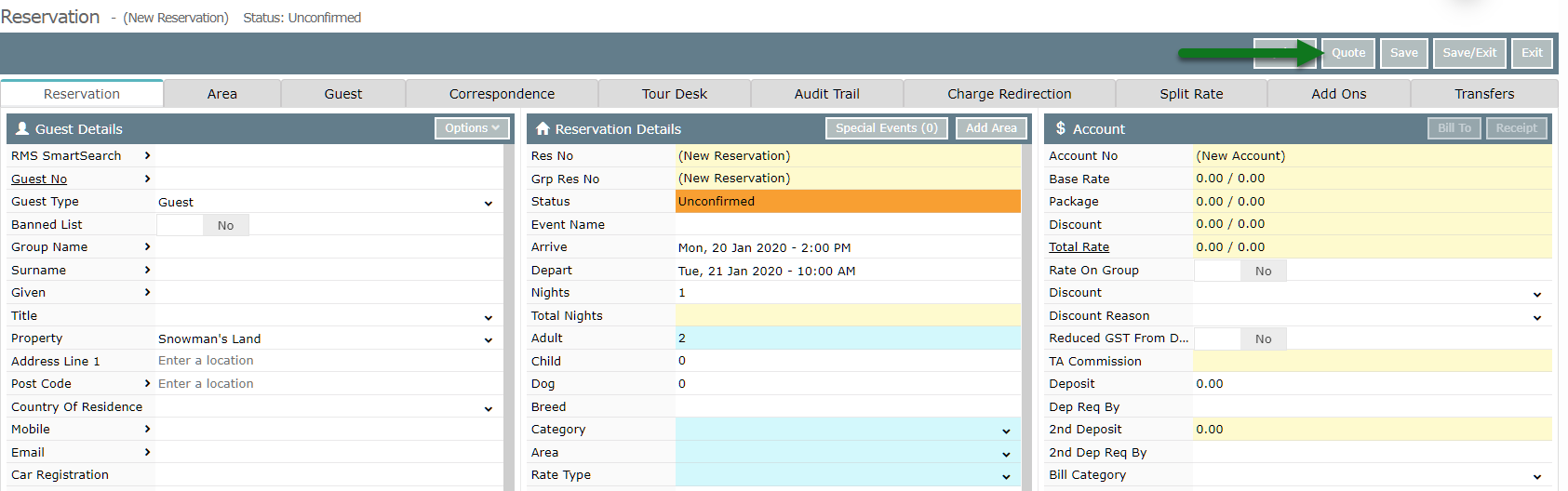The height and width of the screenshot is (491, 1568).
Task: Toggle the Rate On Group switch
Action: [x=1240, y=271]
